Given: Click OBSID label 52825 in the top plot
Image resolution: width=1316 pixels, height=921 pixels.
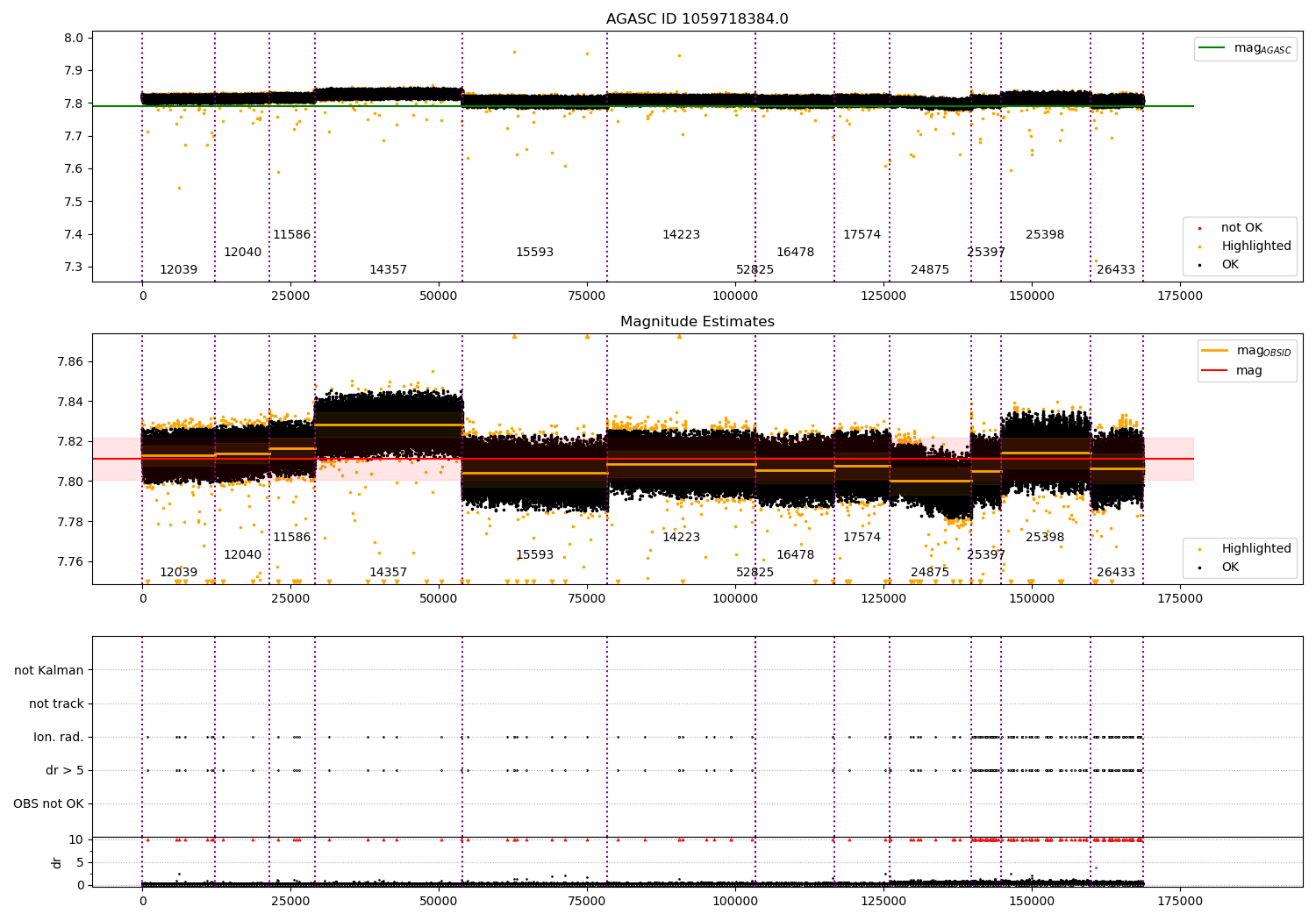Looking at the screenshot, I should pyautogui.click(x=755, y=270).
